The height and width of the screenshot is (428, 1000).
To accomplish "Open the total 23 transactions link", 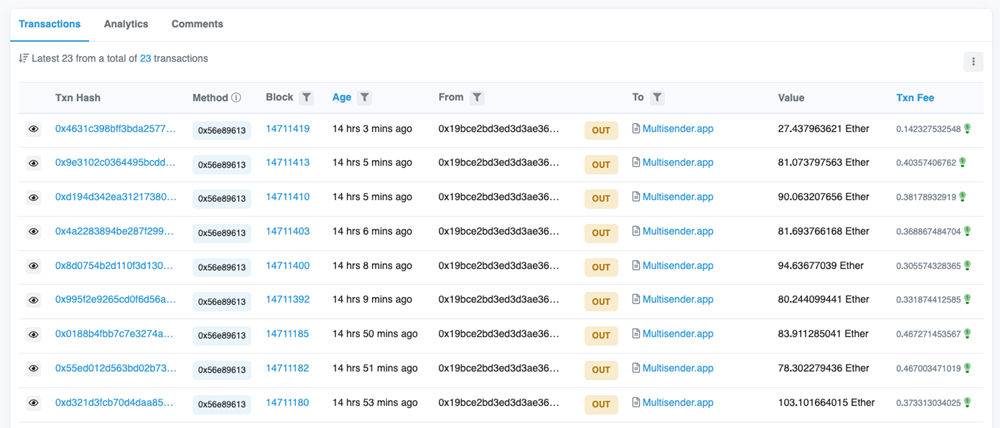I will 145,59.
